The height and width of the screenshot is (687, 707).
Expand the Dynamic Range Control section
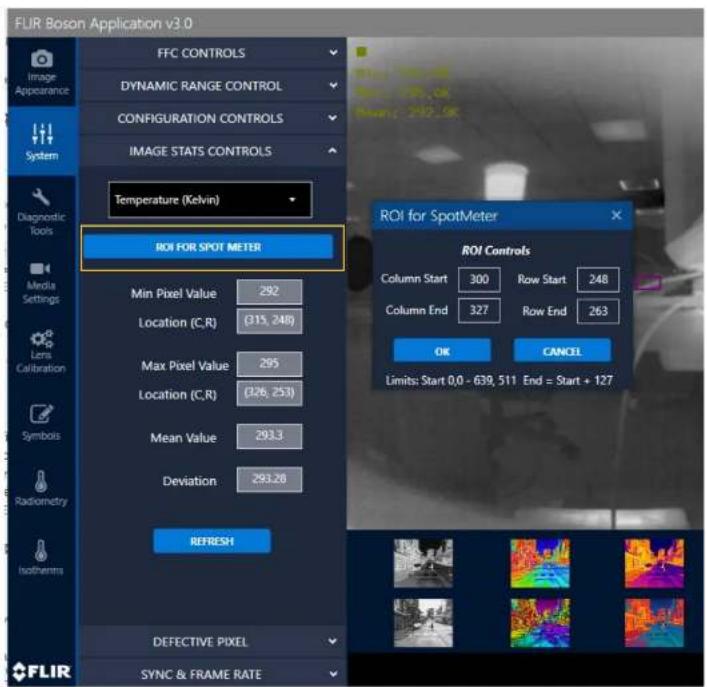point(213,86)
